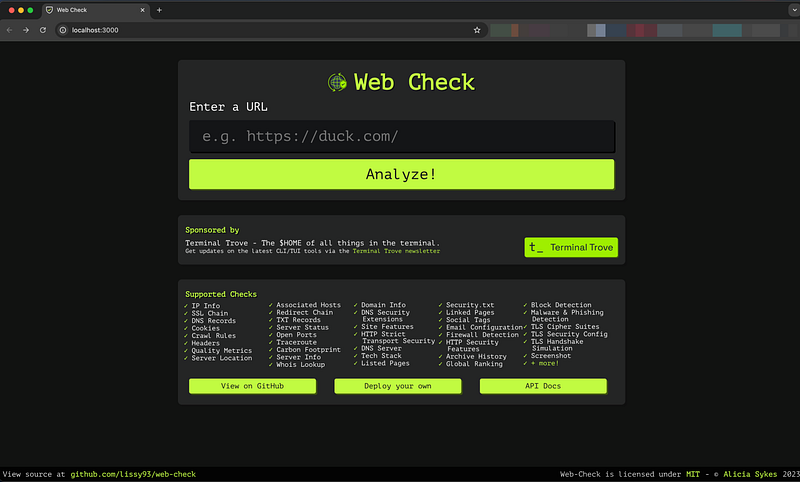Click View on GitHub button
Viewport: 800px width, 482px height.
tap(253, 386)
